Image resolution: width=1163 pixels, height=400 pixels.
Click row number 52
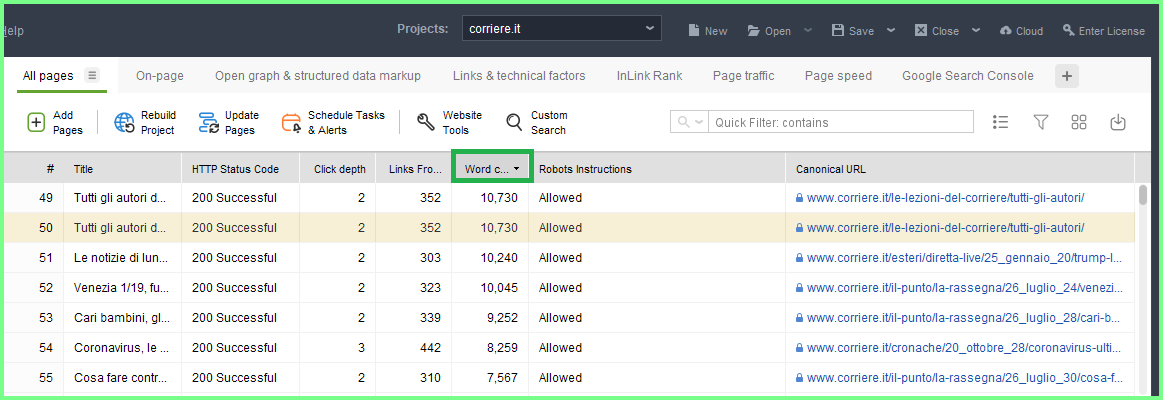(x=46, y=288)
